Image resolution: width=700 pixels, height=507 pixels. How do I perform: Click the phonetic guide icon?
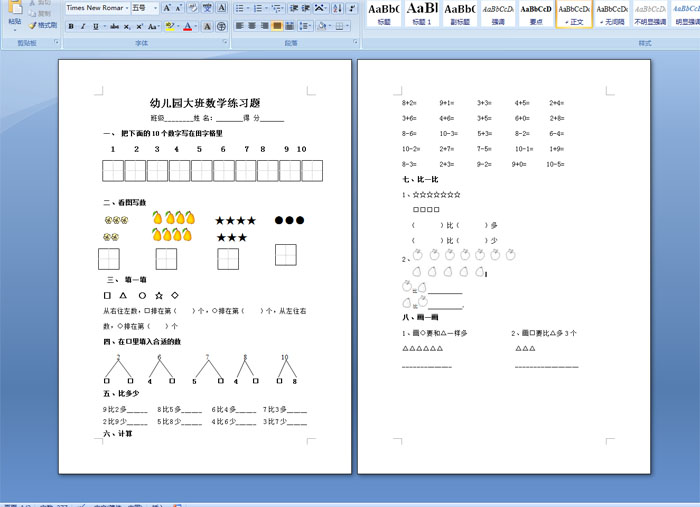208,8
